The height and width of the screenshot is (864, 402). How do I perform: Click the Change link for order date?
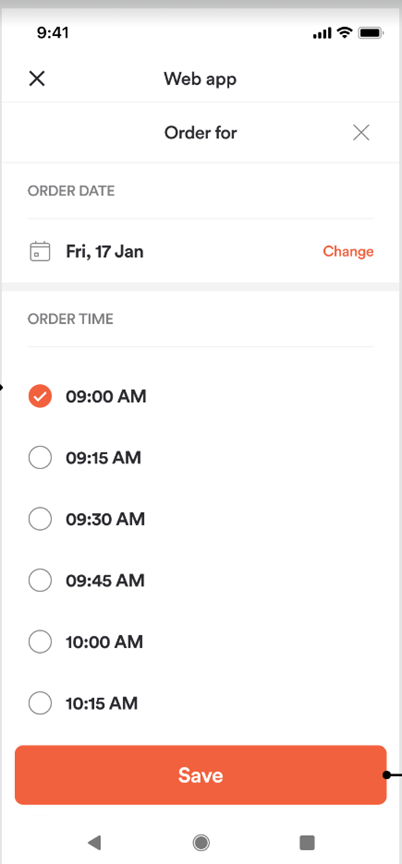348,251
